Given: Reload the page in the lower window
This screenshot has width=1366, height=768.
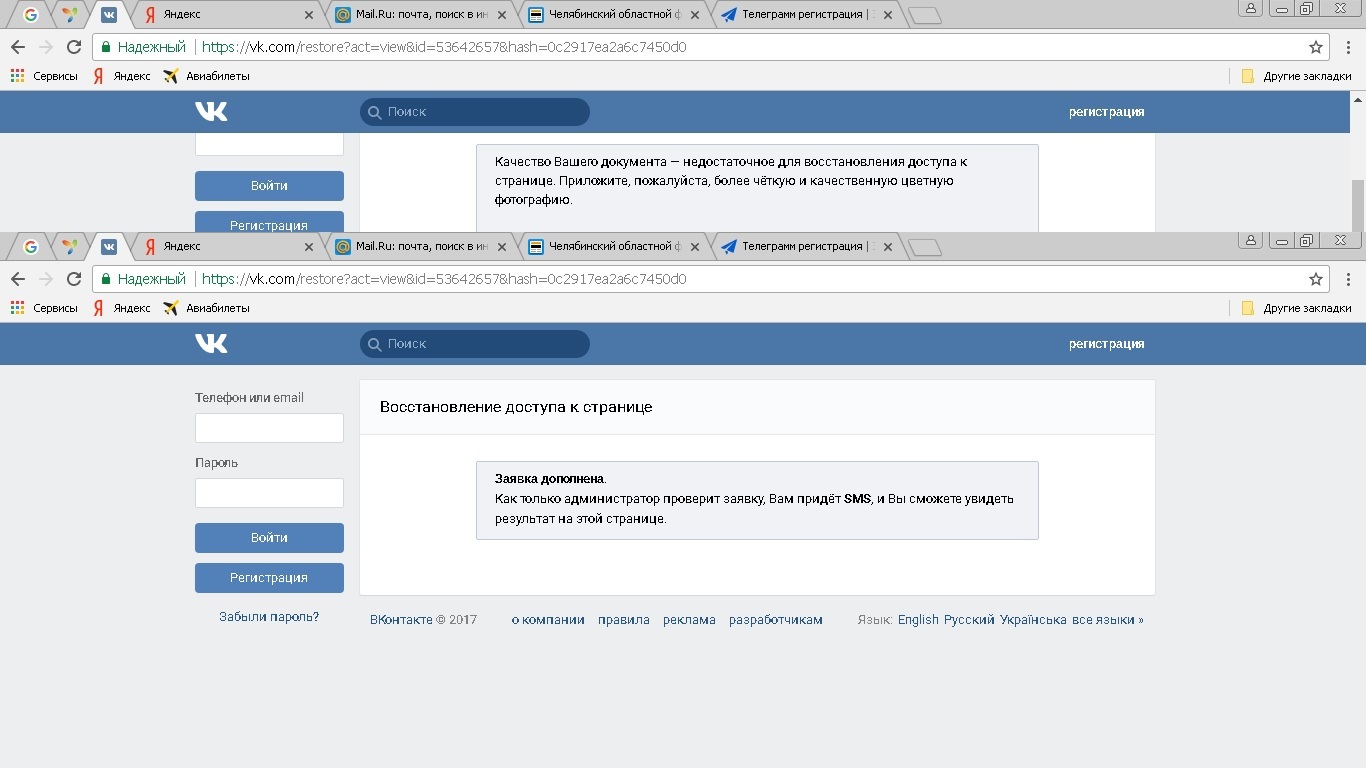Looking at the screenshot, I should (73, 279).
